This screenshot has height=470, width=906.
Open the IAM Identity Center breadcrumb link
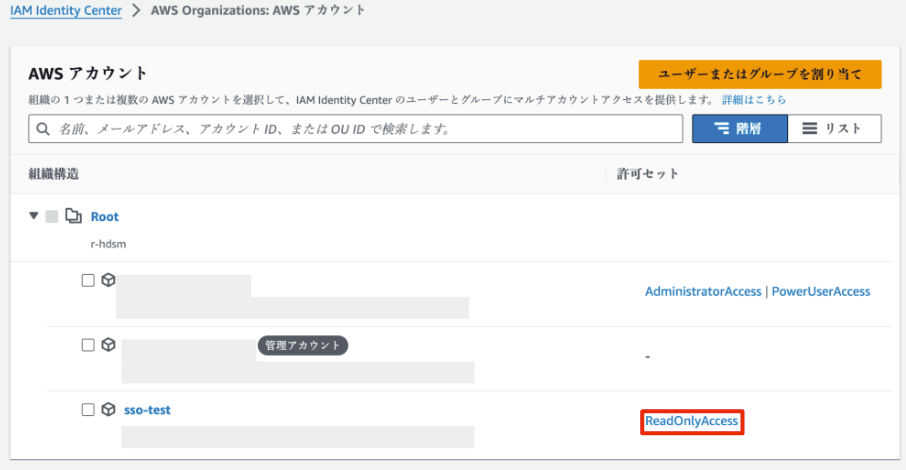[66, 10]
